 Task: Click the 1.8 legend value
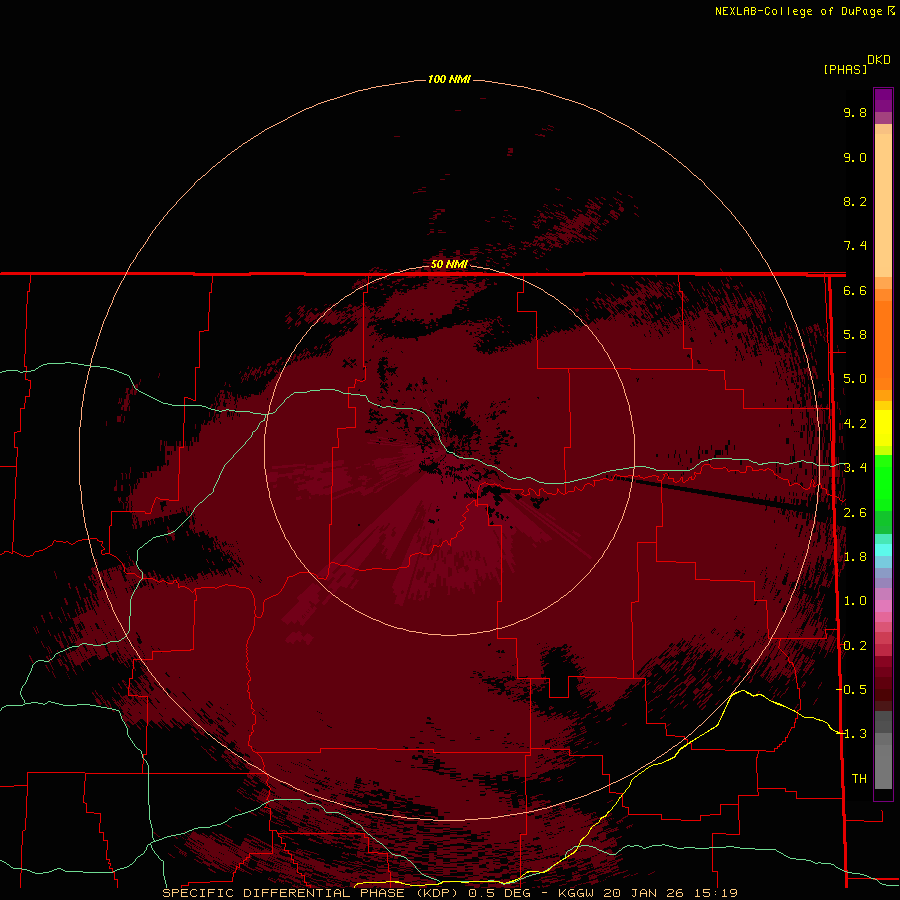(855, 557)
